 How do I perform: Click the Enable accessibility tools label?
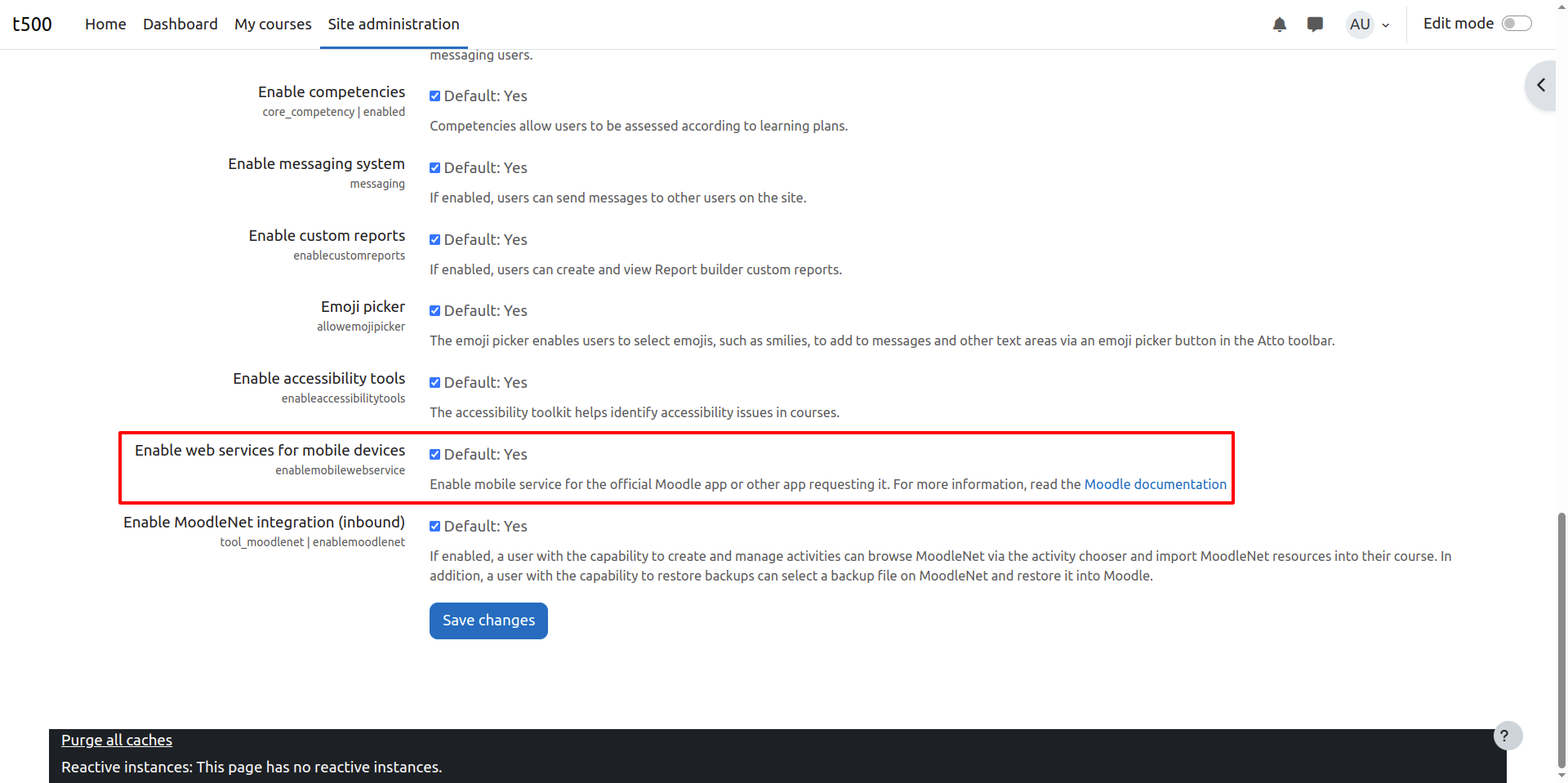318,379
